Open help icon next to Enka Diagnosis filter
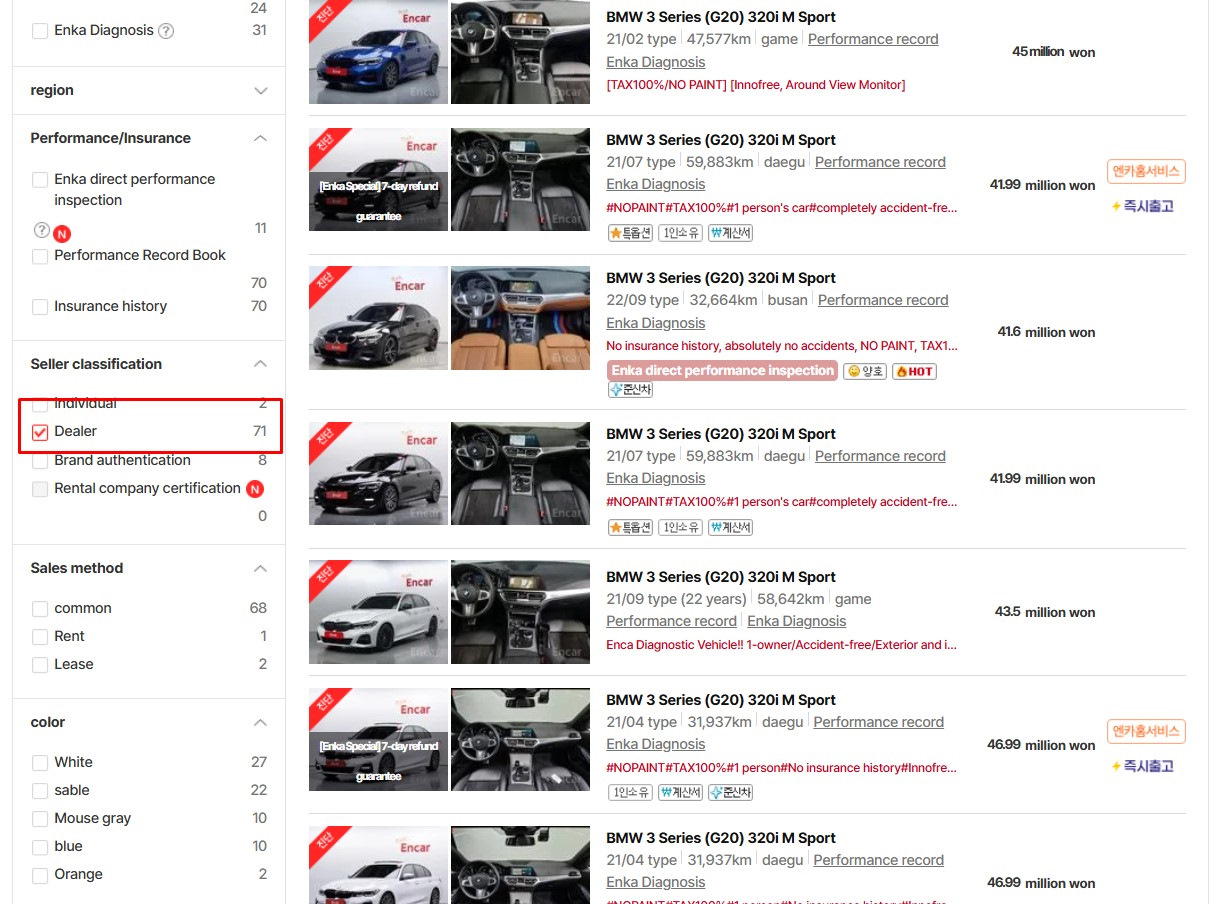 [x=166, y=31]
